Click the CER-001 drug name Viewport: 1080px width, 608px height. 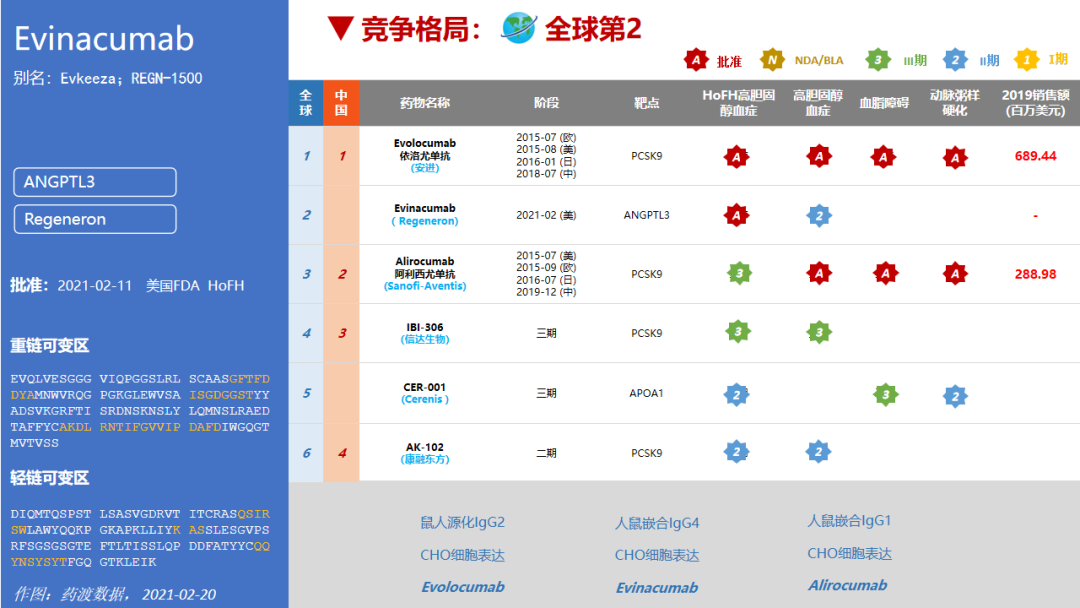coord(425,387)
